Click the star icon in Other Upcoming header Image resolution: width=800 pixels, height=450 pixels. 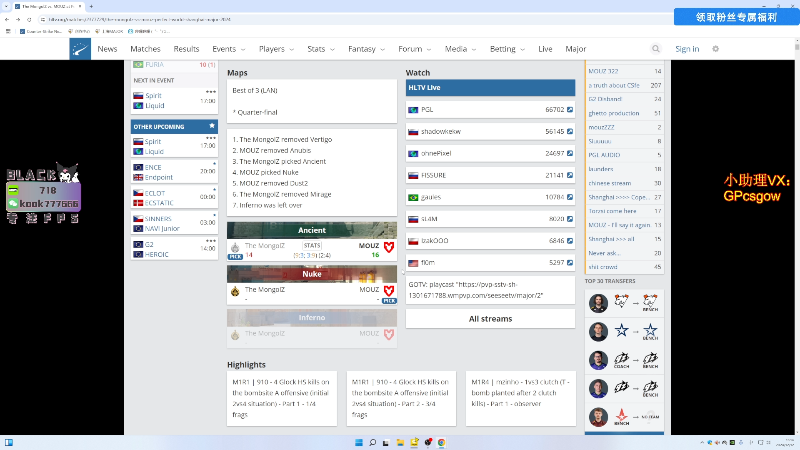click(x=212, y=126)
